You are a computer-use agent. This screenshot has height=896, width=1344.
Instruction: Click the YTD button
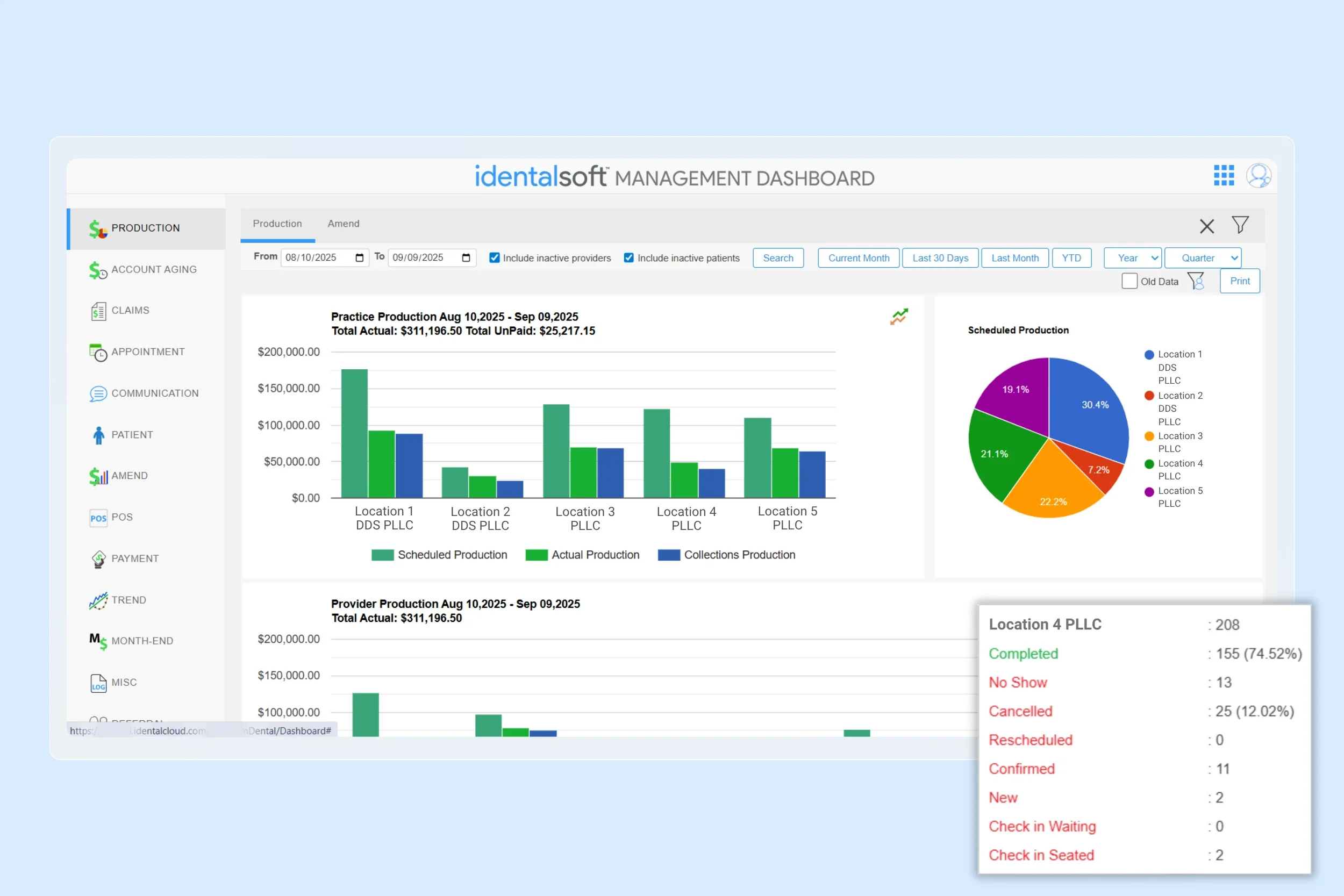coord(1071,257)
